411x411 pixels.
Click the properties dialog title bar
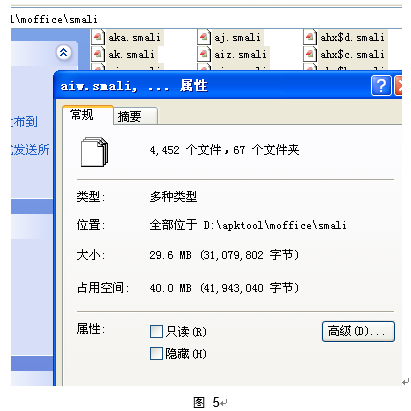pyautogui.click(x=213, y=86)
